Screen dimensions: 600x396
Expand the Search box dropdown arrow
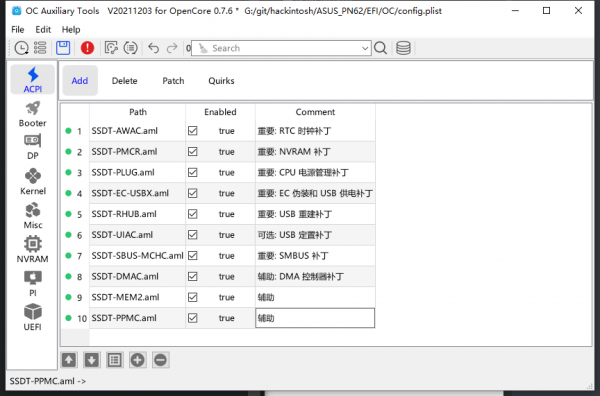point(365,48)
